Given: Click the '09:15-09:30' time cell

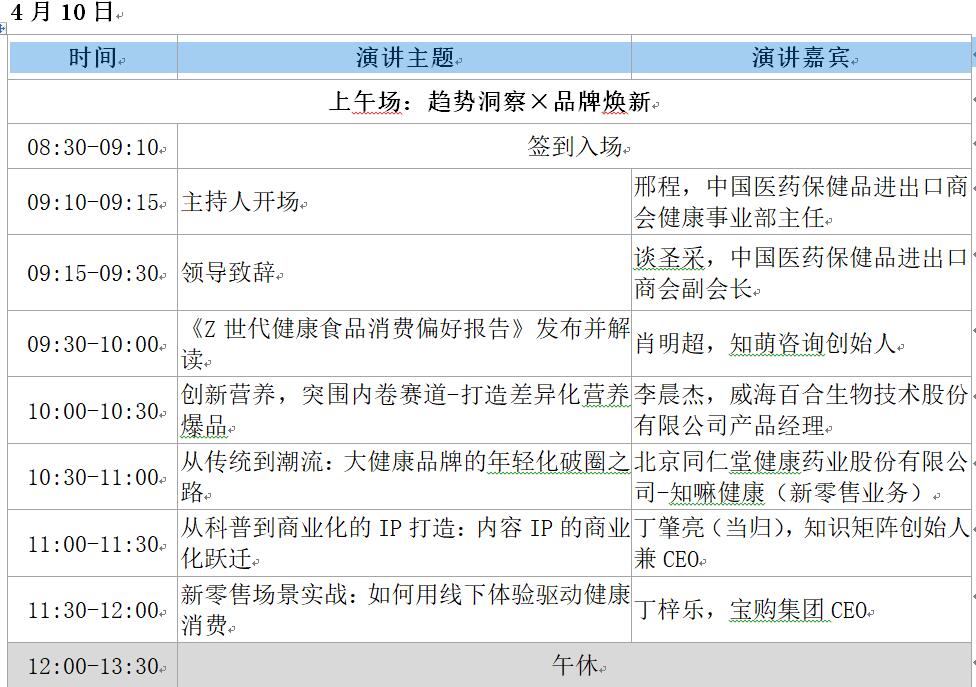Looking at the screenshot, I should (x=93, y=273).
